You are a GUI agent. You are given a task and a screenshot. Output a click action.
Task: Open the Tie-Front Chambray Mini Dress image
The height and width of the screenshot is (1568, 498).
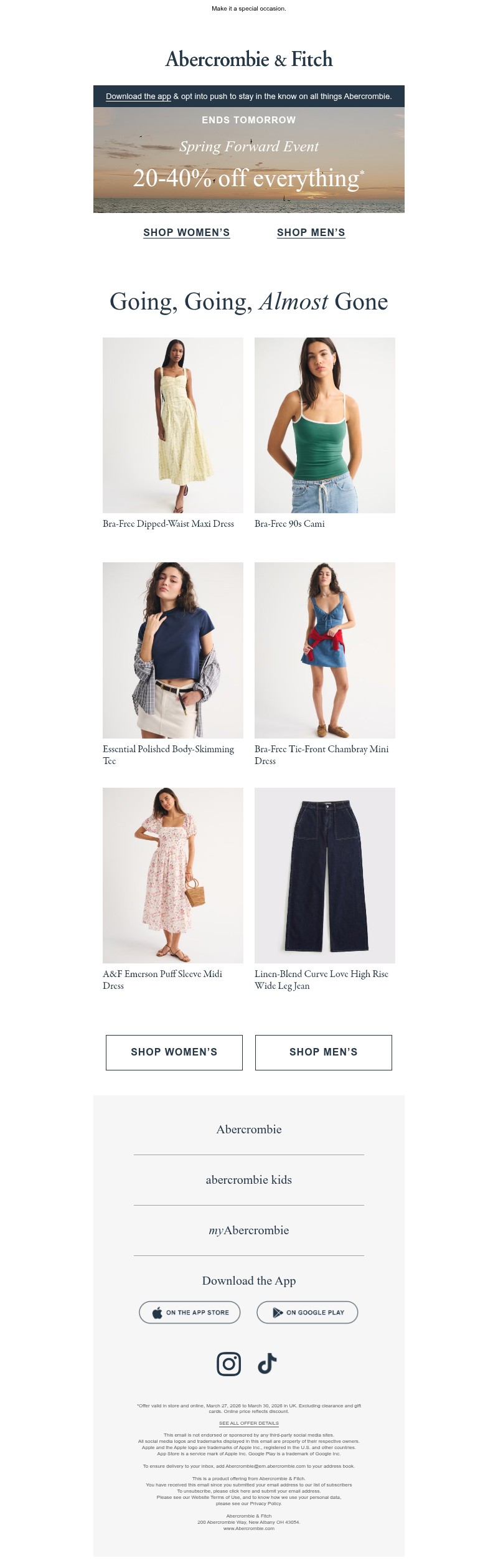(325, 650)
